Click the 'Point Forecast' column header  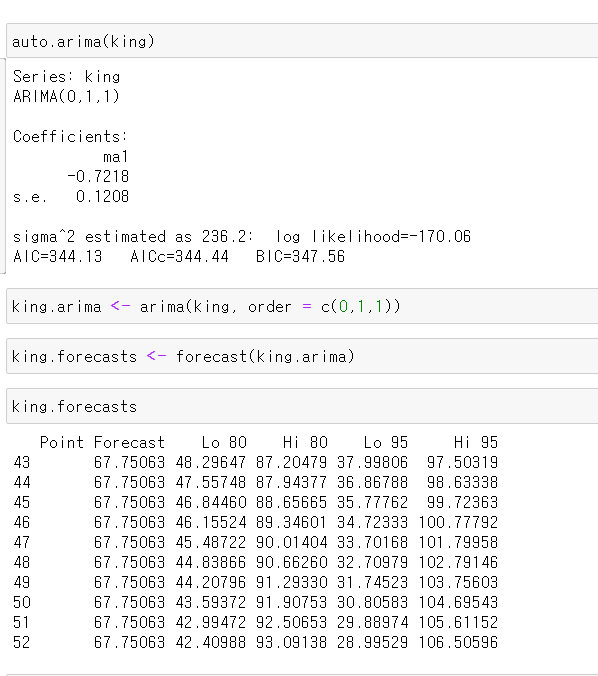[x=102, y=442]
